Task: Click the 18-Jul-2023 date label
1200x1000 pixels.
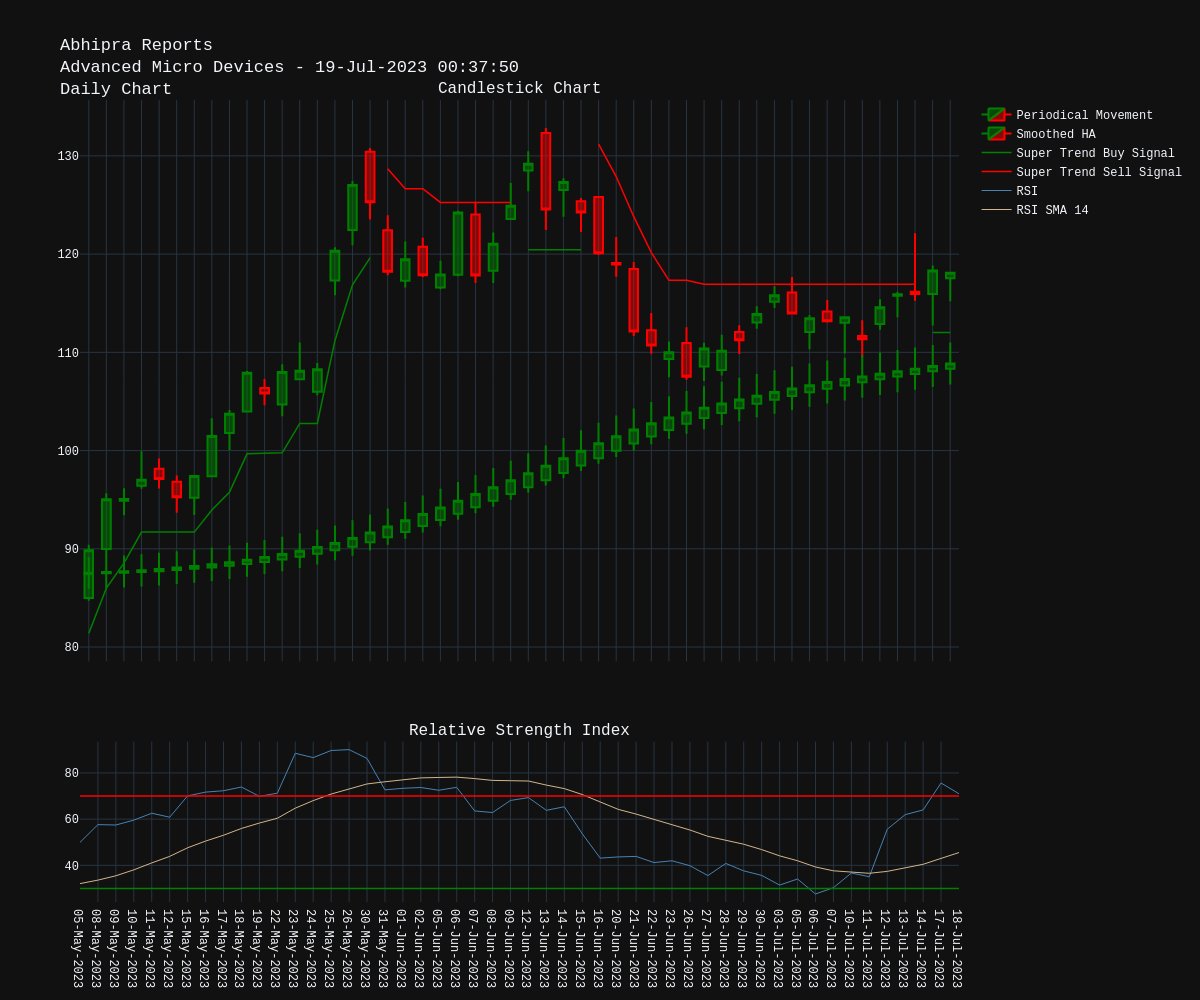Action: pos(957,948)
